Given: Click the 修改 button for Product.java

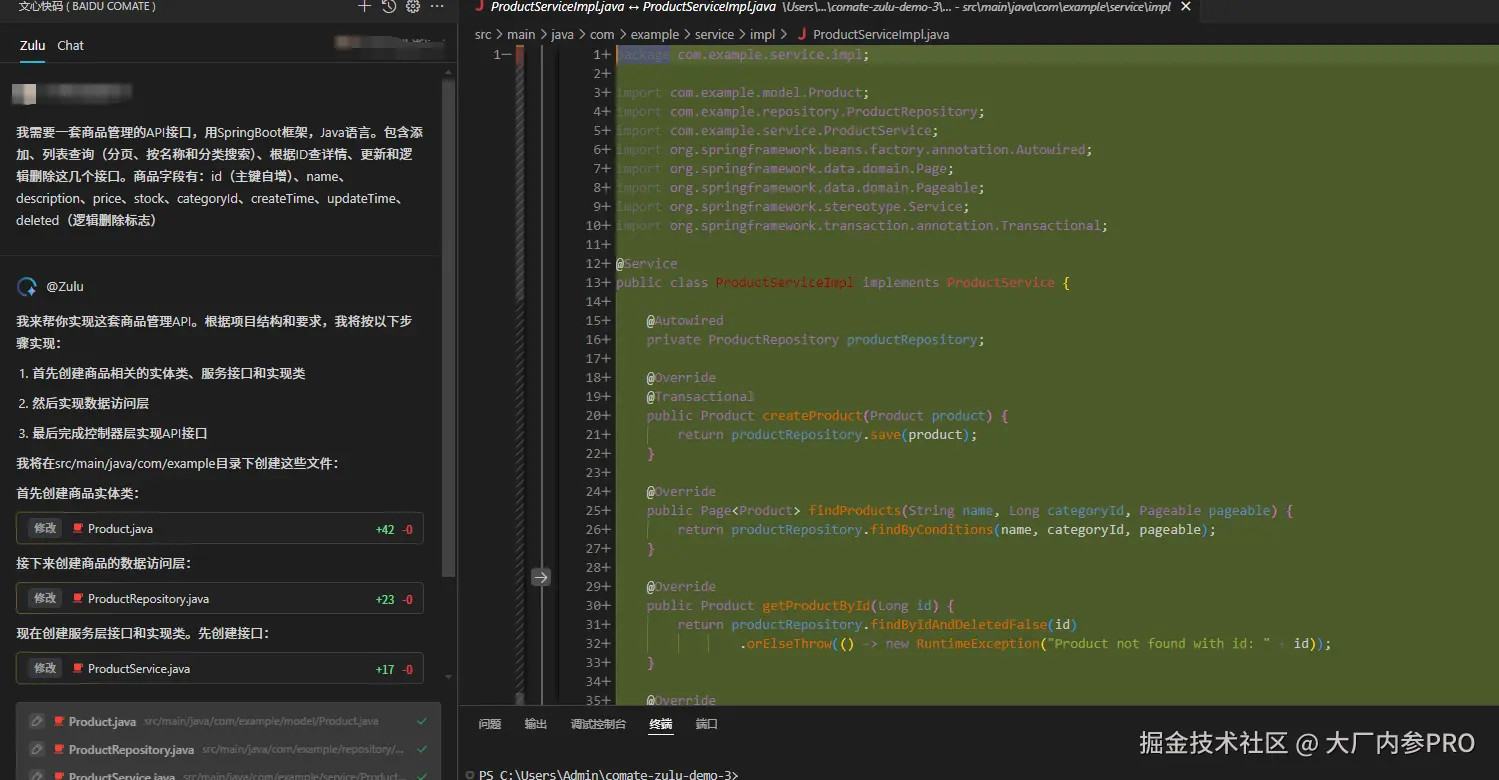Looking at the screenshot, I should [x=45, y=528].
